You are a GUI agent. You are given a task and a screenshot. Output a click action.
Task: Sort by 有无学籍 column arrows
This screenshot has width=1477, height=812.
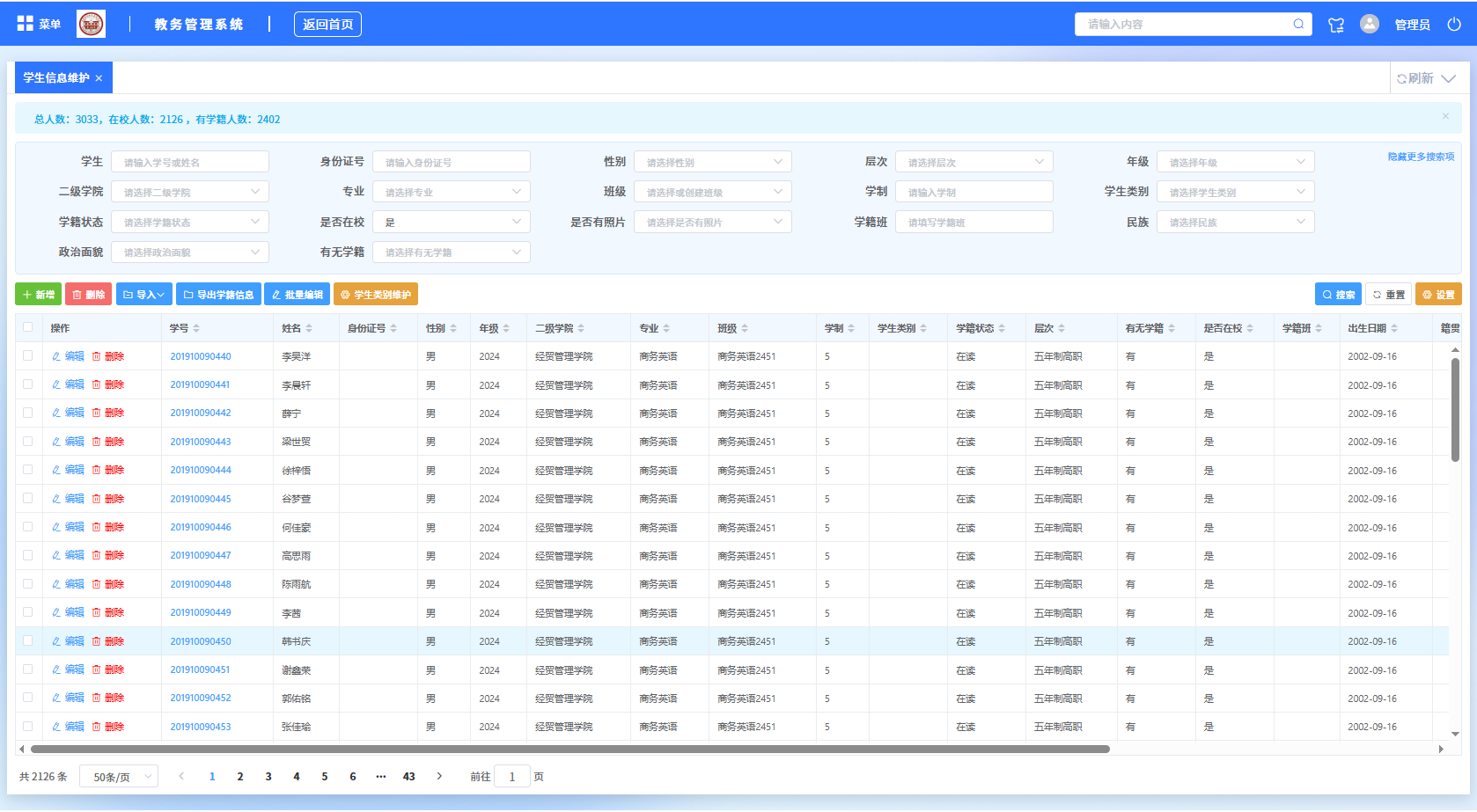coord(1172,328)
